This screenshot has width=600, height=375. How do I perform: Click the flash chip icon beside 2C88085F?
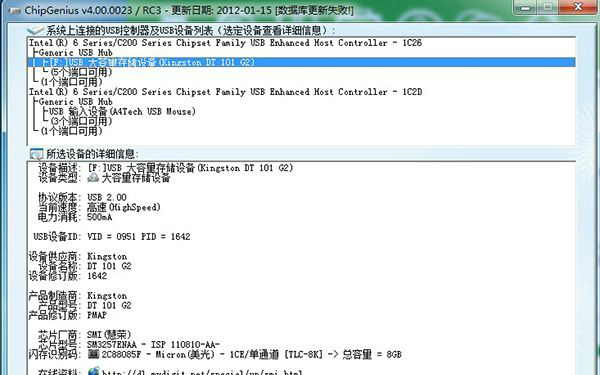click(x=93, y=354)
